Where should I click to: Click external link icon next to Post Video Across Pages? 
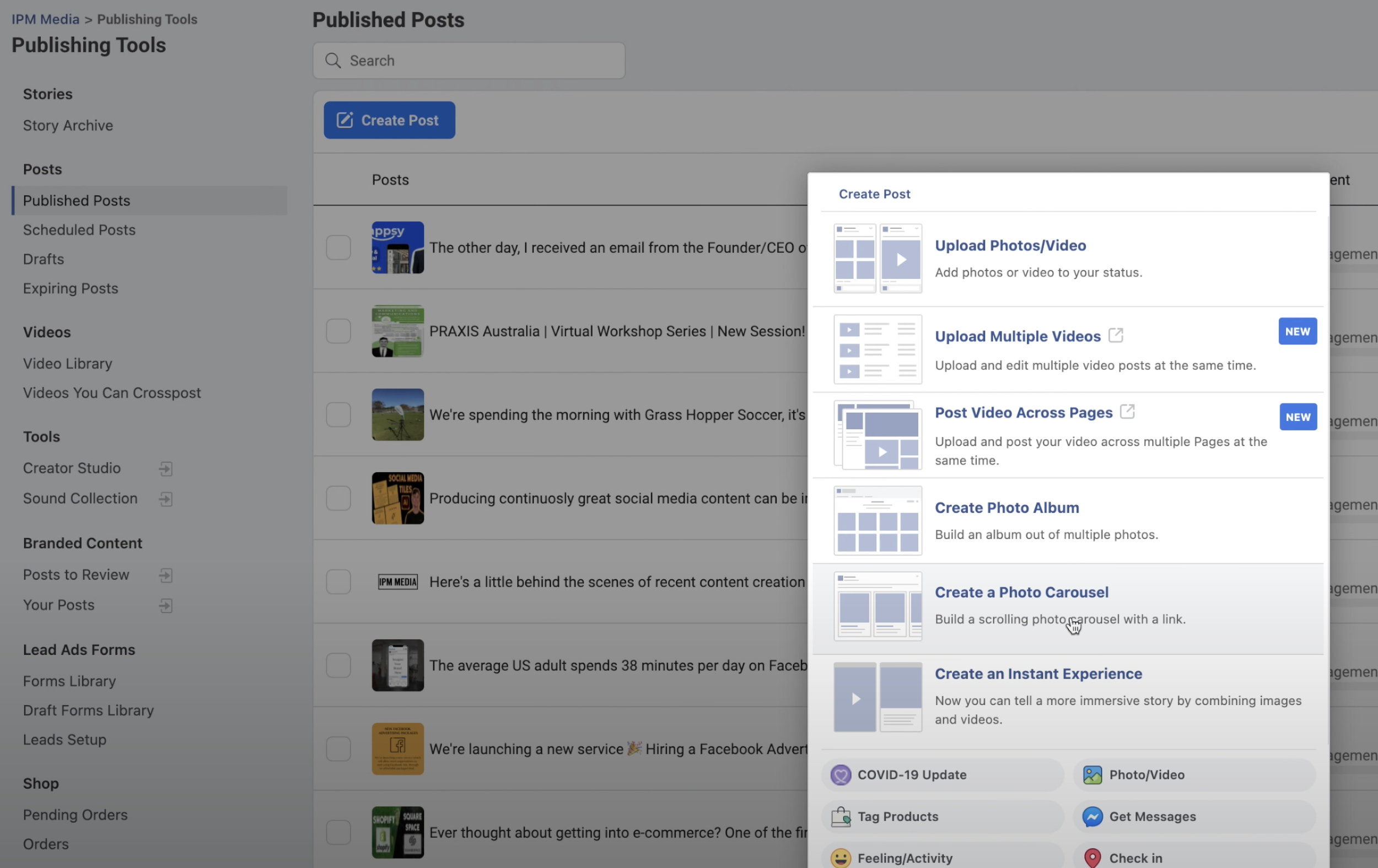tap(1127, 411)
